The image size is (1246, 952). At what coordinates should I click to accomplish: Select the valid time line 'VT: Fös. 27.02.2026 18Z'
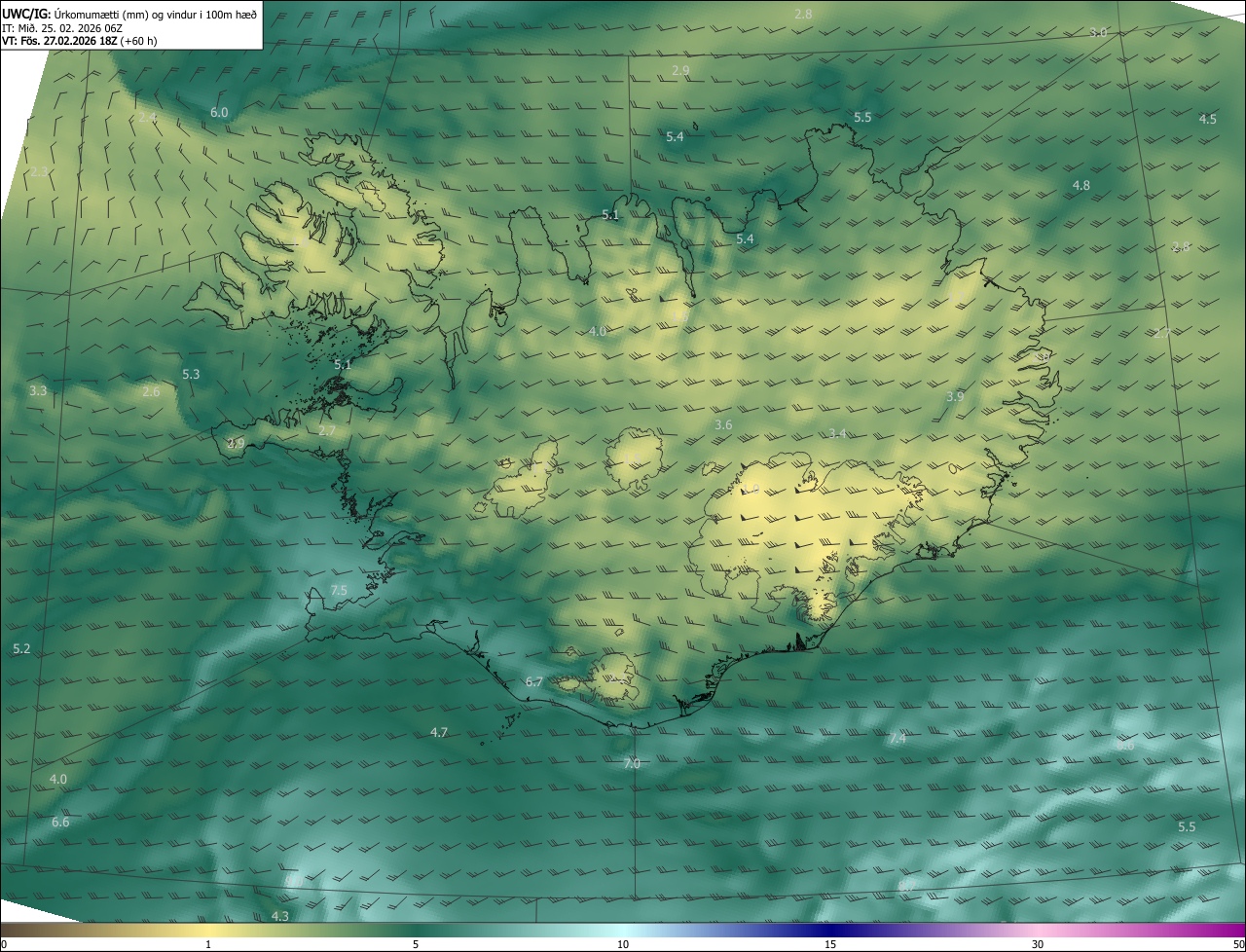click(58, 41)
